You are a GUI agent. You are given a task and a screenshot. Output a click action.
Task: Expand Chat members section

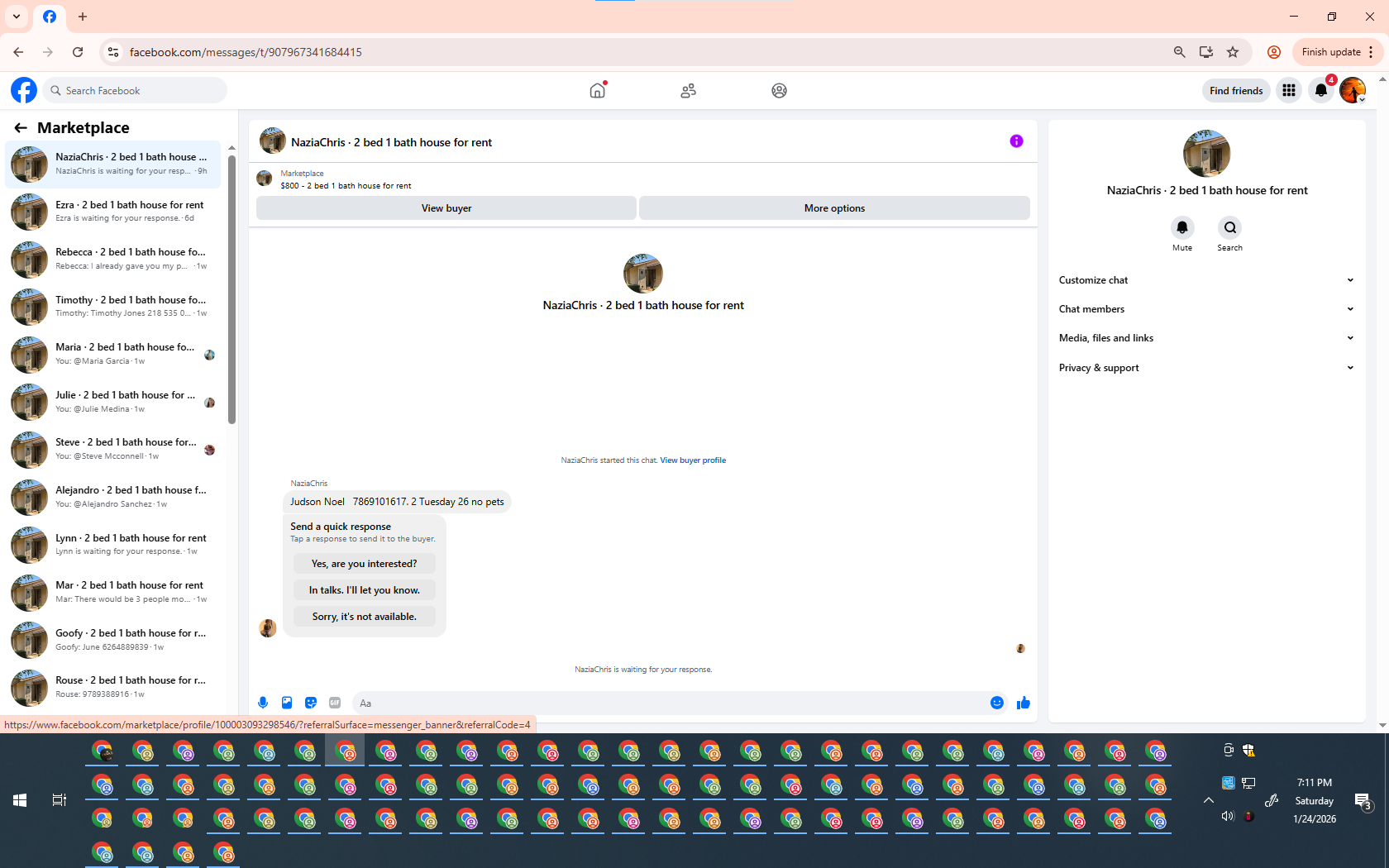click(x=1206, y=309)
